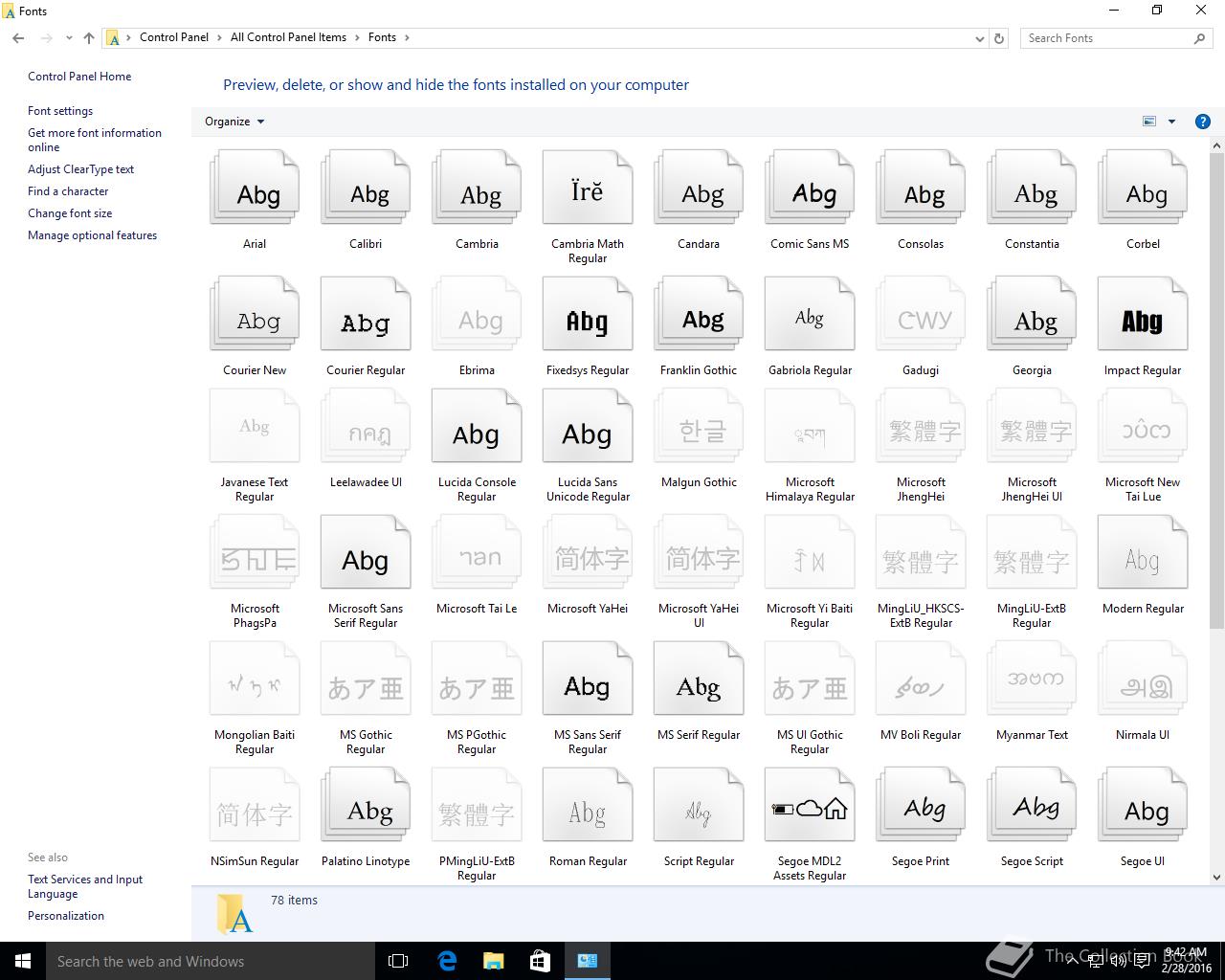Select the Impact Regular font
The image size is (1225, 980).
(1143, 315)
